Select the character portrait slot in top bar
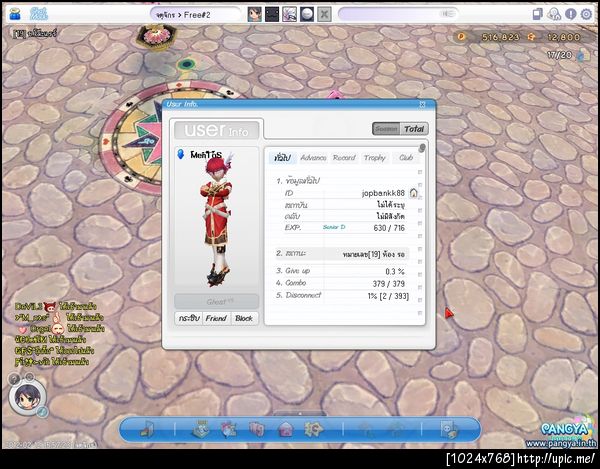 [x=254, y=15]
